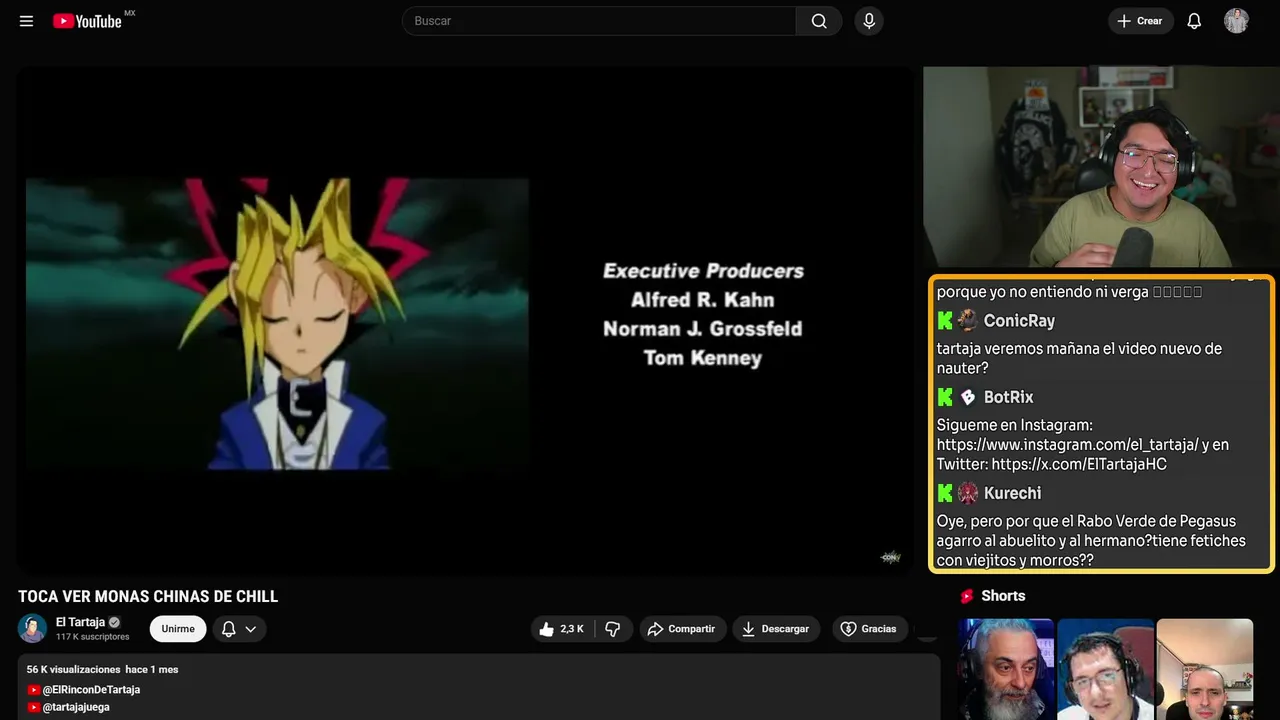1280x720 pixels.
Task: Share the video via Compartir
Action: (x=683, y=629)
